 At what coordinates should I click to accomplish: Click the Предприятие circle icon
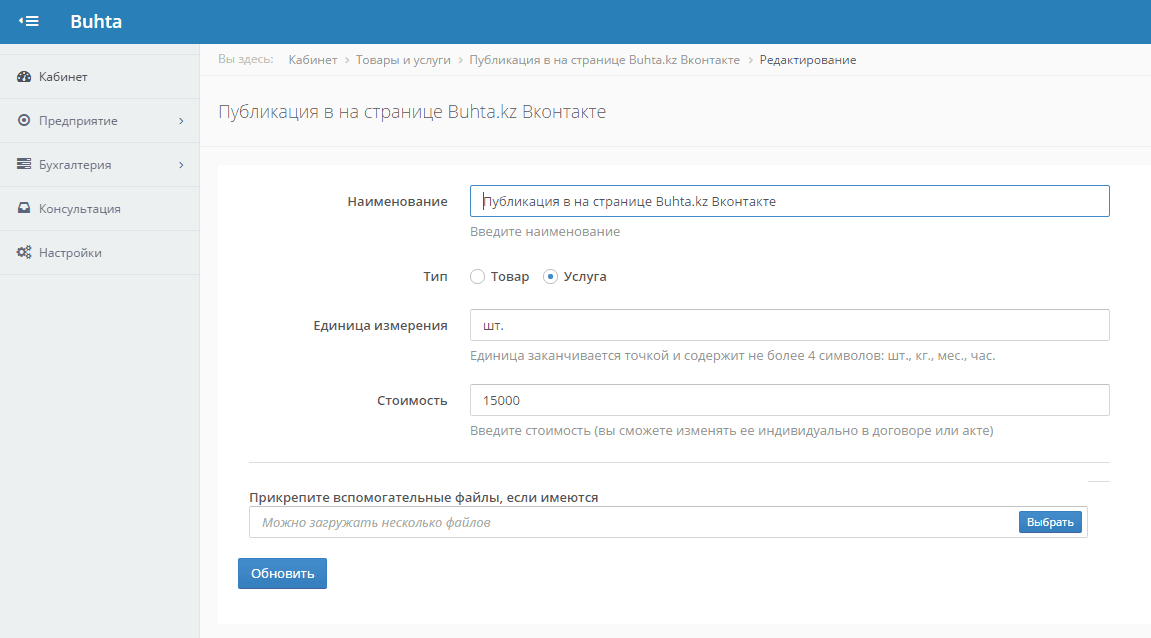(24, 120)
